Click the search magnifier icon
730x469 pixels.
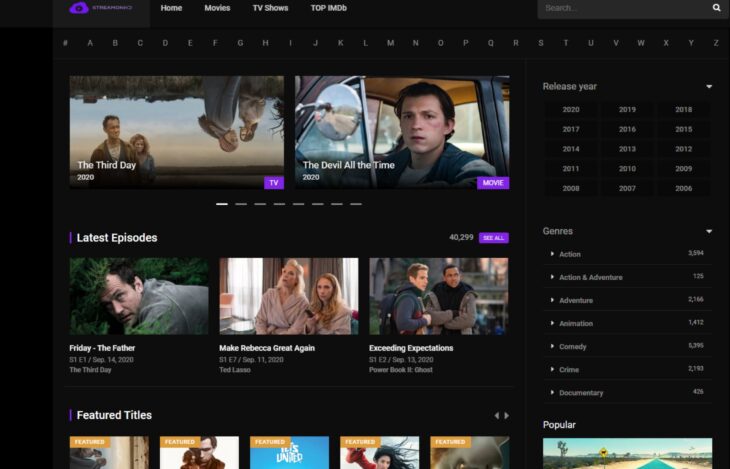click(716, 8)
